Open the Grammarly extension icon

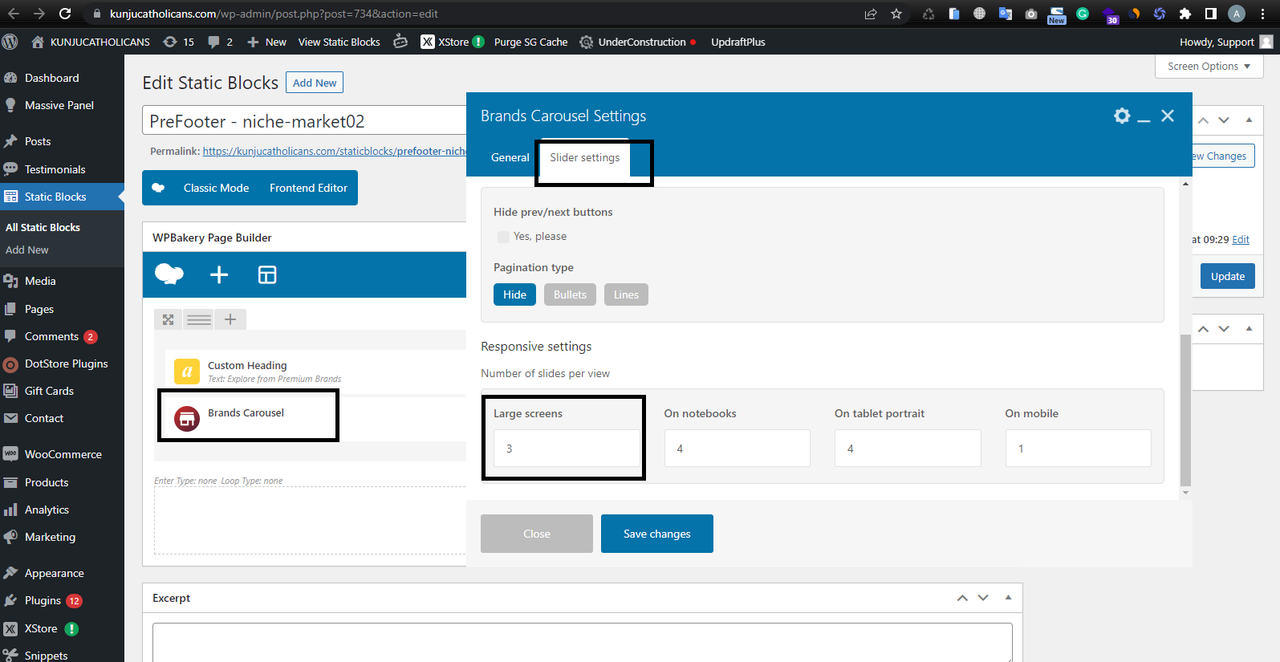pyautogui.click(x=1083, y=14)
